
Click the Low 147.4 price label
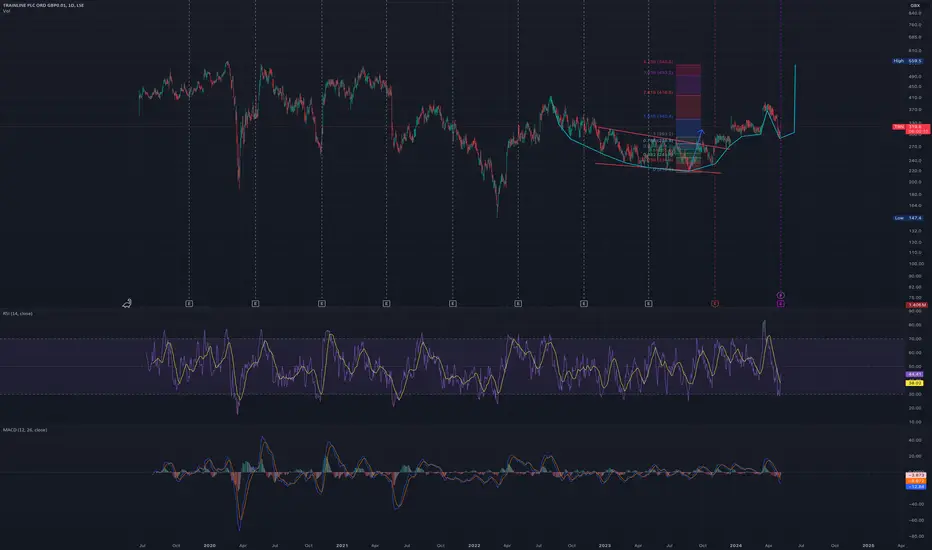tap(908, 218)
